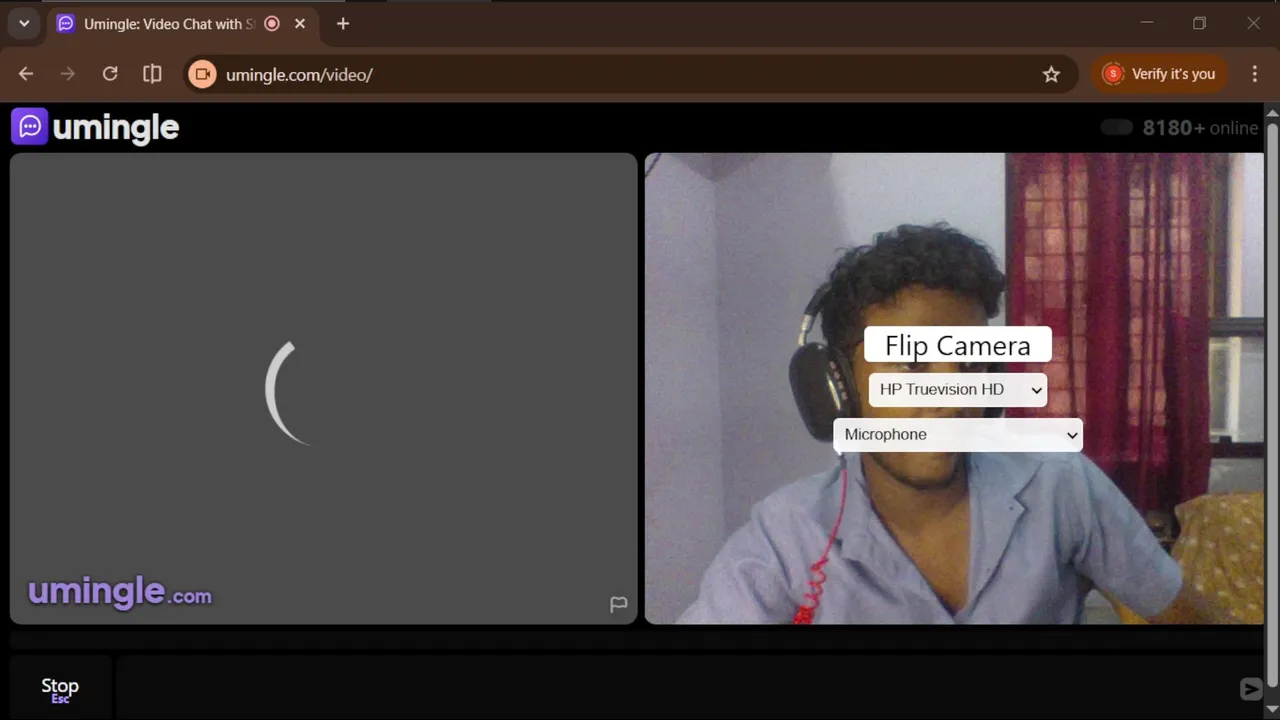
Task: Open the Microphone dropdown
Action: pos(958,435)
